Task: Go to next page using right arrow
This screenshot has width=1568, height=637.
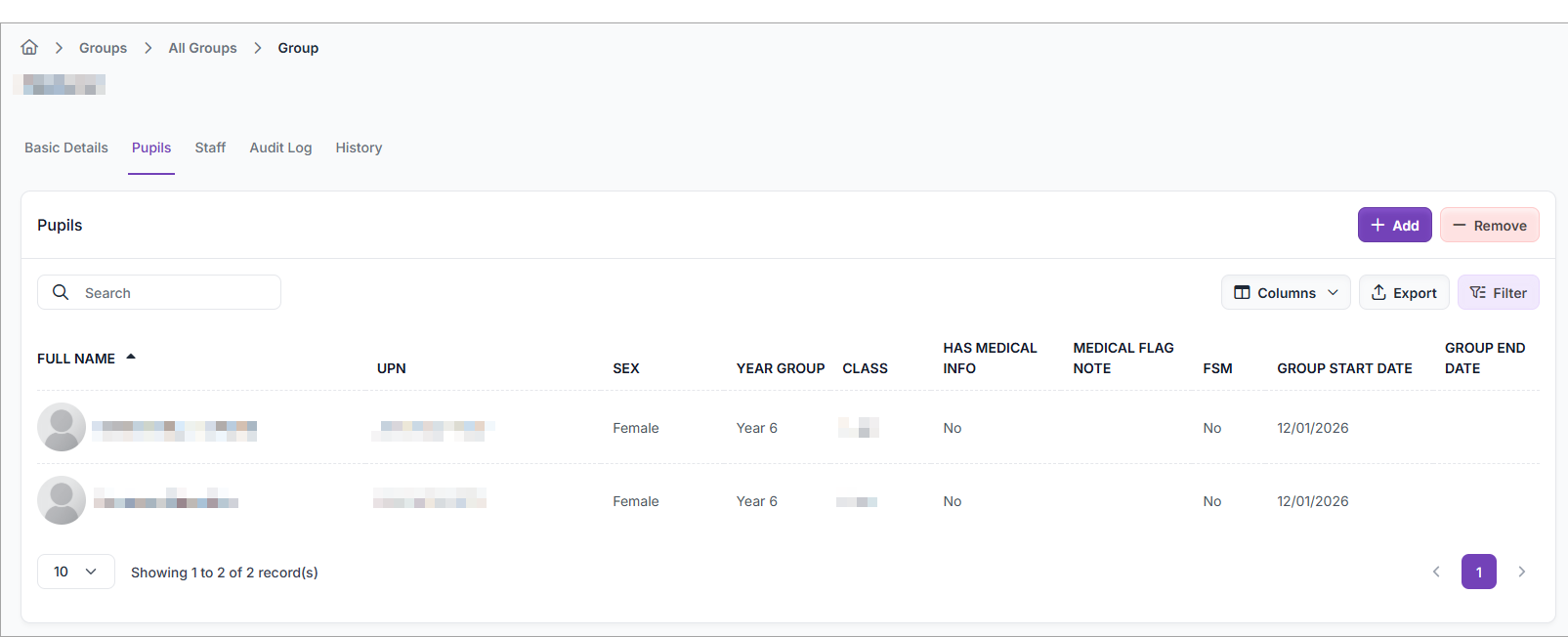Action: pyautogui.click(x=1521, y=572)
